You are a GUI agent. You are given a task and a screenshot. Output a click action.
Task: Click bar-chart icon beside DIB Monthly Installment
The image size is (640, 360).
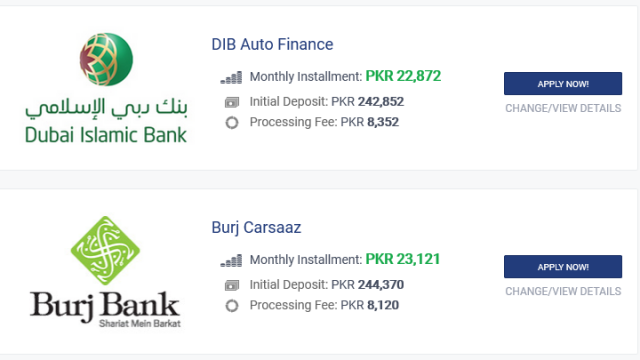click(231, 77)
